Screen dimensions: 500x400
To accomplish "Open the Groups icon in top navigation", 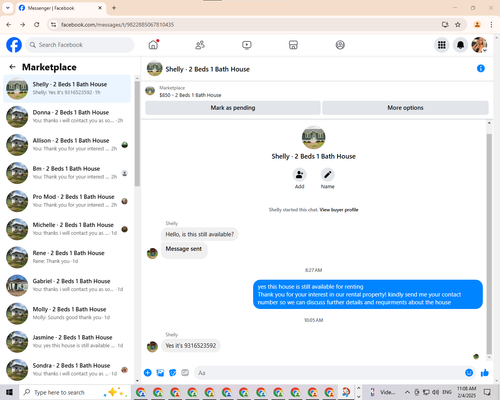I will pyautogui.click(x=340, y=45).
